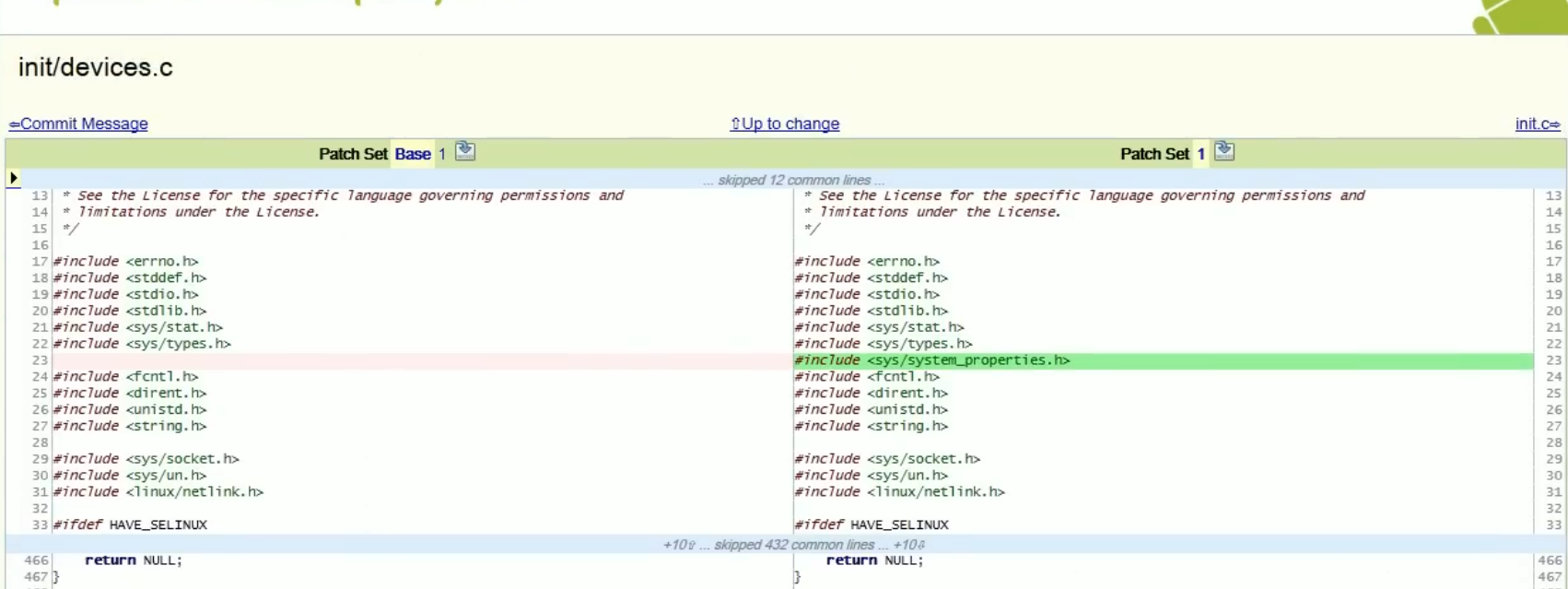This screenshot has width=1568, height=589.
Task: Go Up to change
Action: click(x=785, y=124)
